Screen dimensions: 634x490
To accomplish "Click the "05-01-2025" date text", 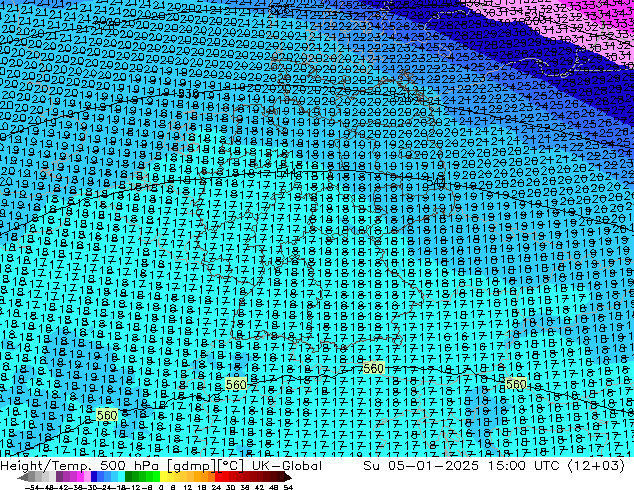I will pos(433,466).
